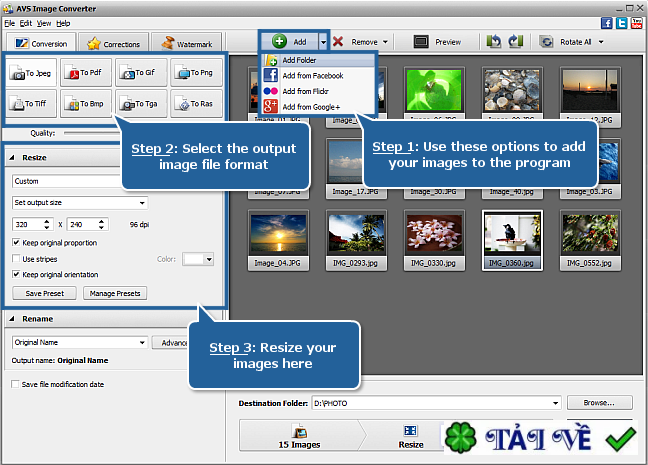648x465 pixels.
Task: Click the height stepper down arrow
Action: point(101,228)
